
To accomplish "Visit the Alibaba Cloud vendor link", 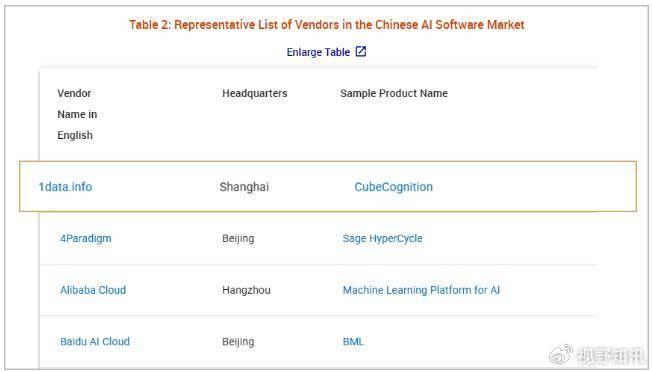I will coord(93,290).
